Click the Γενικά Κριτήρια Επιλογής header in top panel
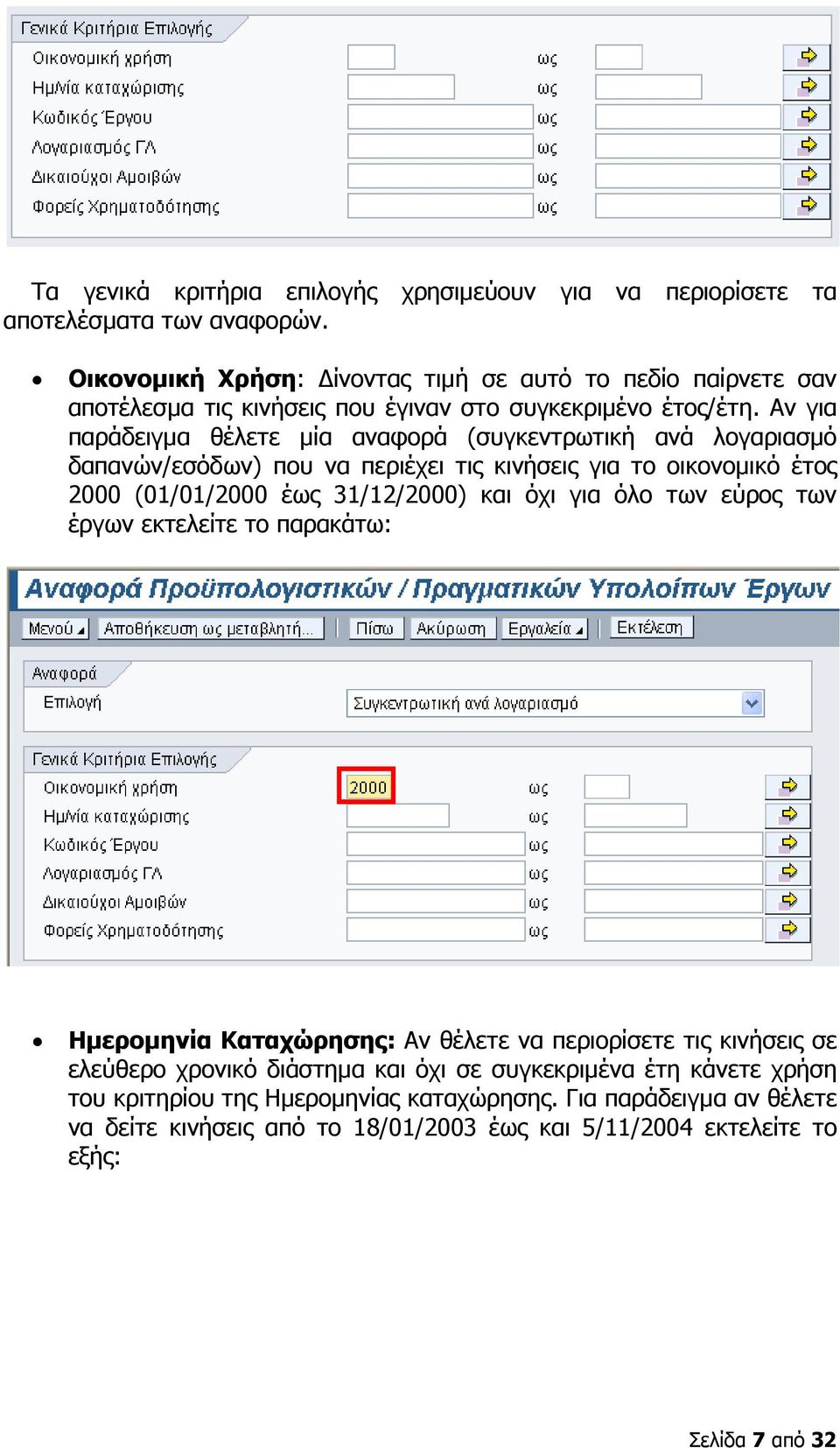 118,28
